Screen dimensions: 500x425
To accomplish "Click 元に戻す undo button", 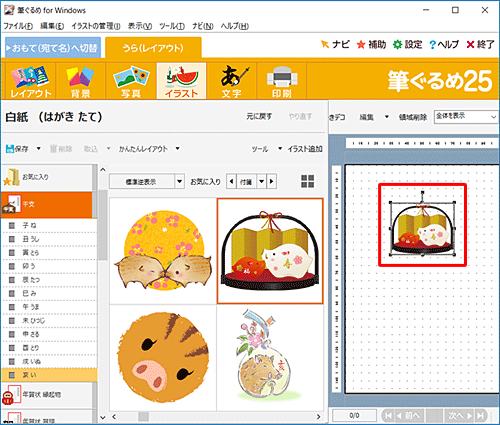I will [259, 116].
